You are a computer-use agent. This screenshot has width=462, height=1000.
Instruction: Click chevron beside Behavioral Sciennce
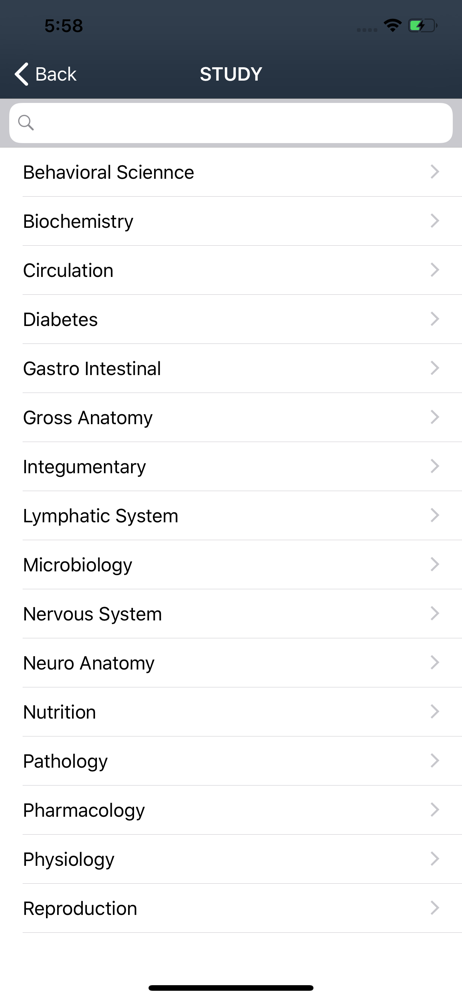click(435, 172)
